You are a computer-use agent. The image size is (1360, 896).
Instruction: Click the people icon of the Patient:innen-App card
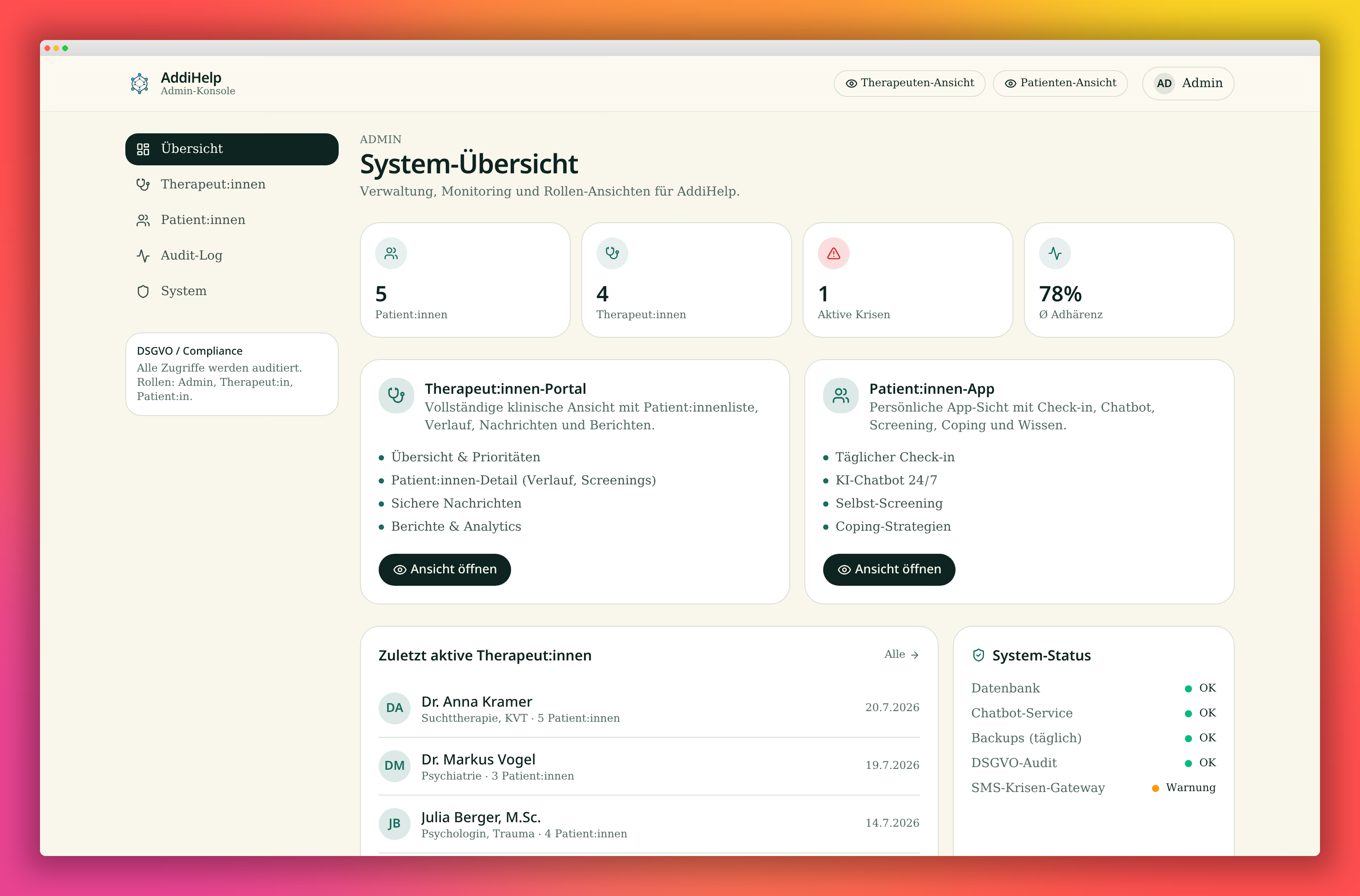(x=840, y=396)
